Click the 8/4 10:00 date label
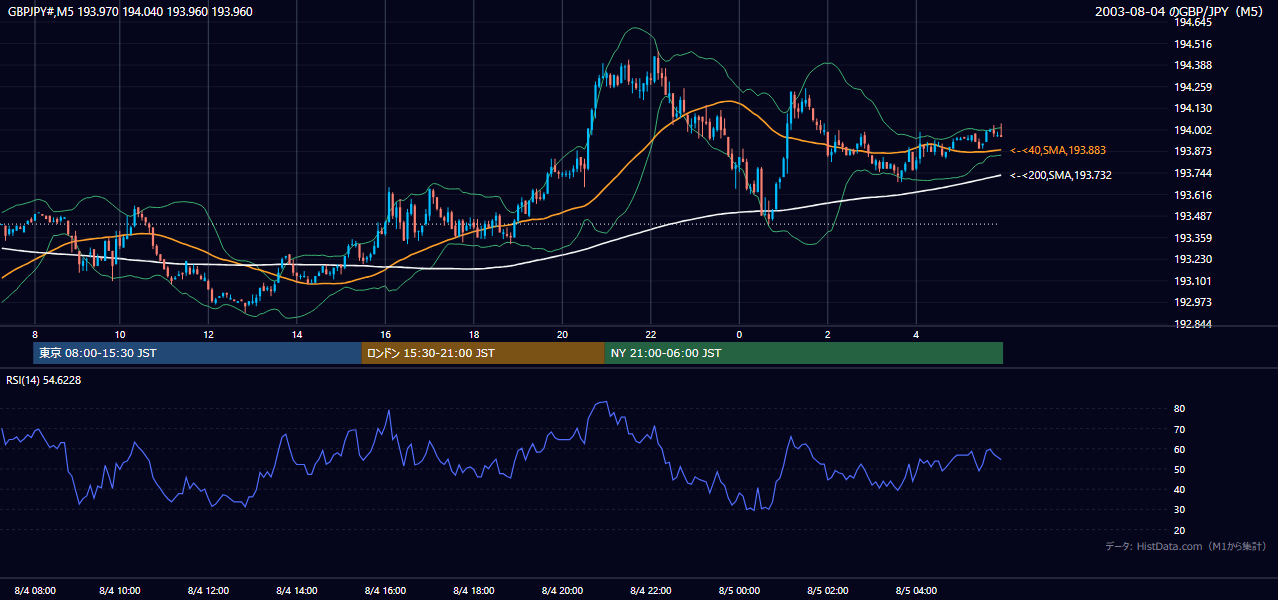The image size is (1278, 600). (120, 590)
